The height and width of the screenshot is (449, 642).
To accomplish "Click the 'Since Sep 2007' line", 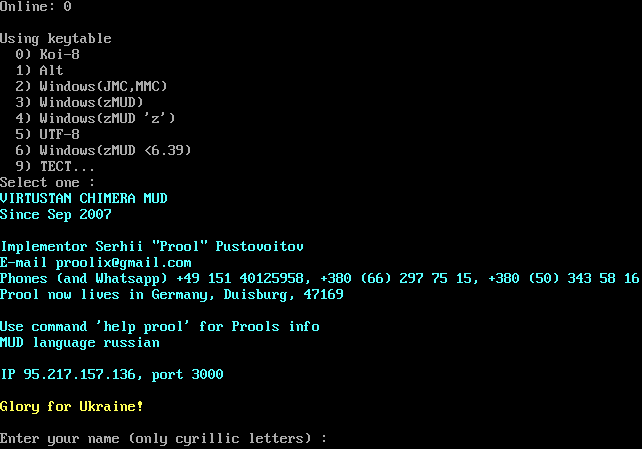I will pyautogui.click(x=55, y=215).
